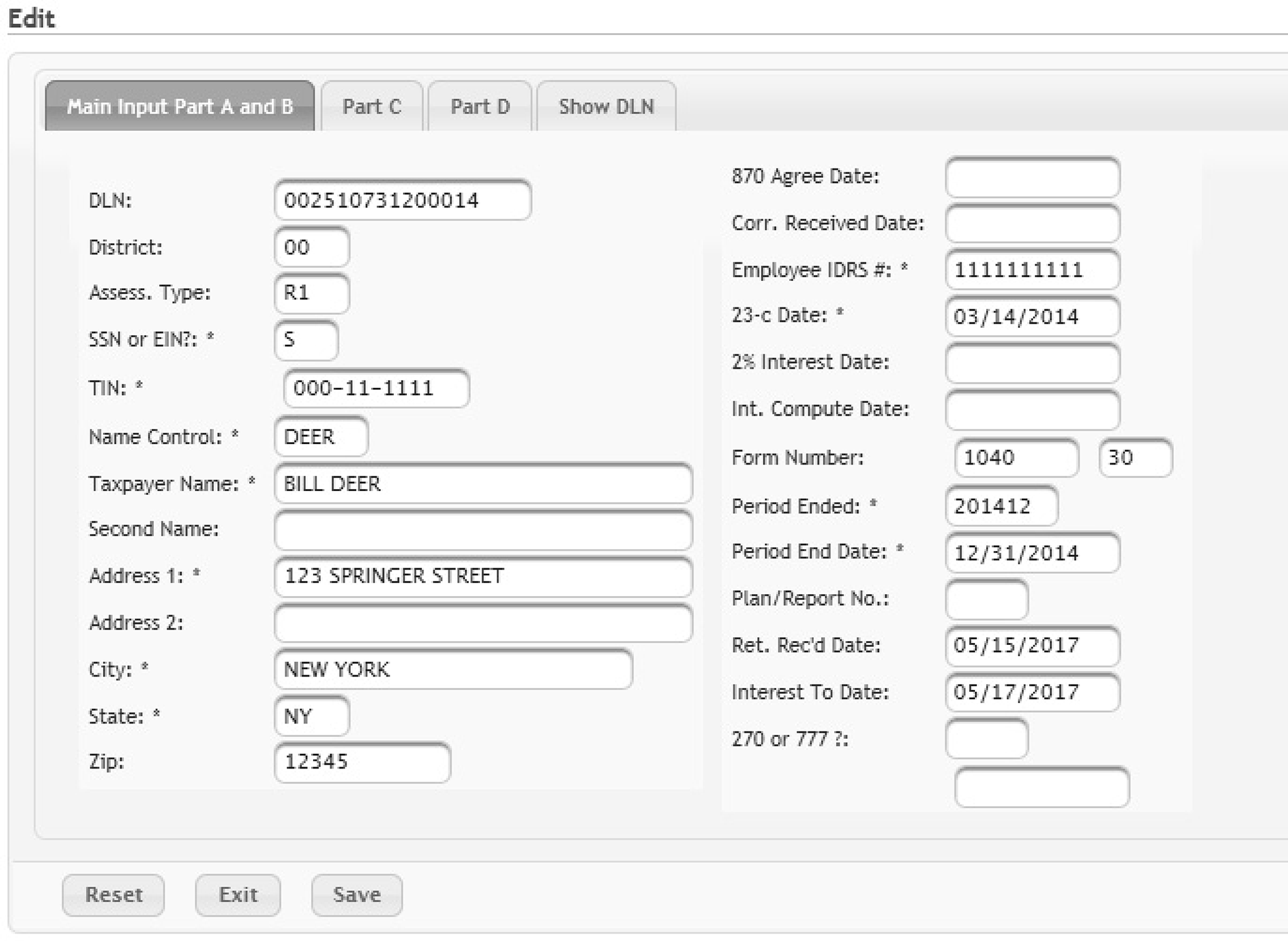Click Main Input Part A and B tab
Screen dimensions: 1288x941
click(180, 106)
